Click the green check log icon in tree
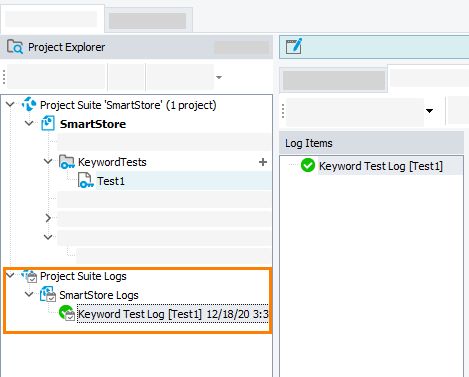This screenshot has width=469, height=377. pos(67,313)
